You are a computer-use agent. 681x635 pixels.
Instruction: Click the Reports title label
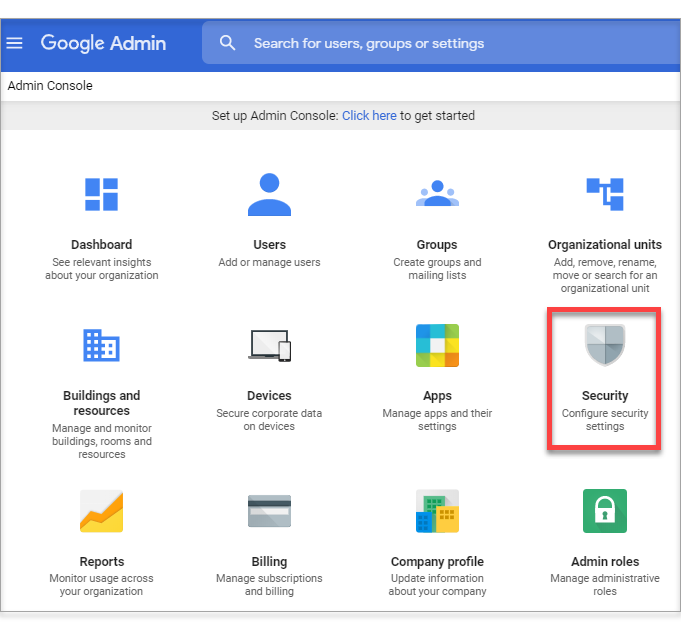pyautogui.click(x=102, y=562)
